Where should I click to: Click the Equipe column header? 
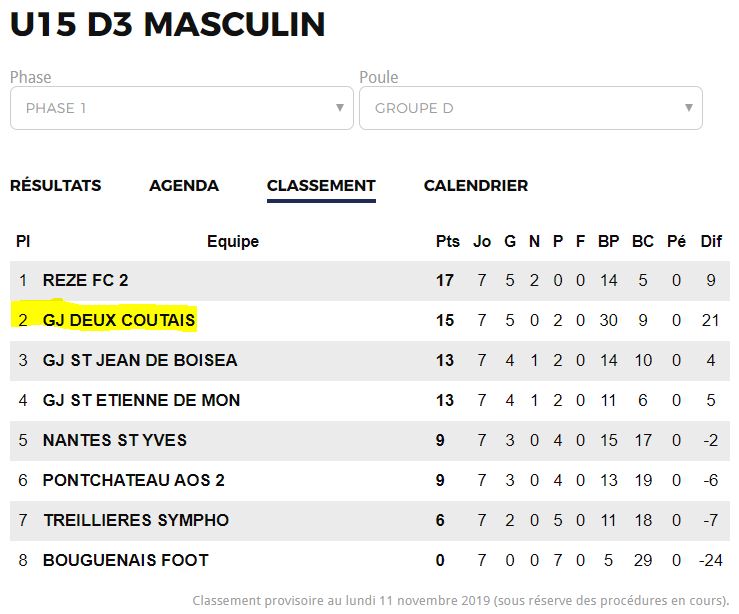pyautogui.click(x=233, y=241)
